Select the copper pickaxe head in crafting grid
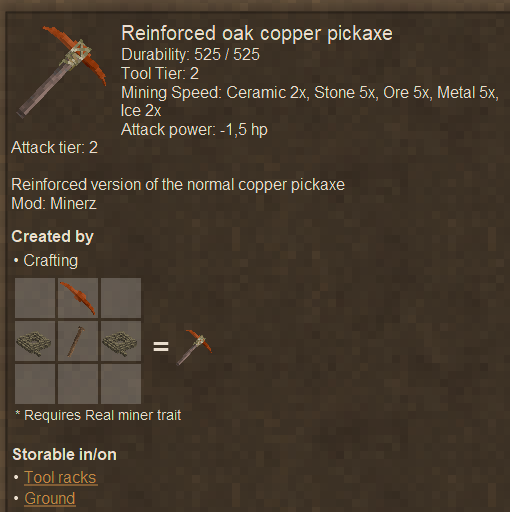Image resolution: width=510 pixels, height=512 pixels. (x=78, y=298)
